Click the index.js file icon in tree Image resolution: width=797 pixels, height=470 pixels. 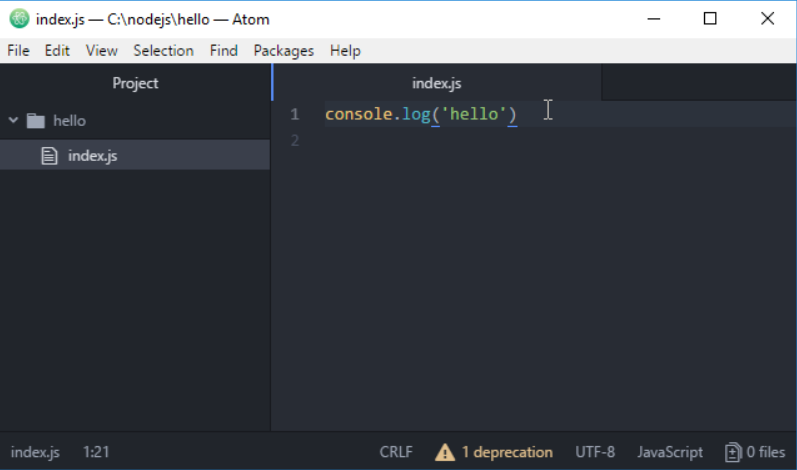point(49,155)
